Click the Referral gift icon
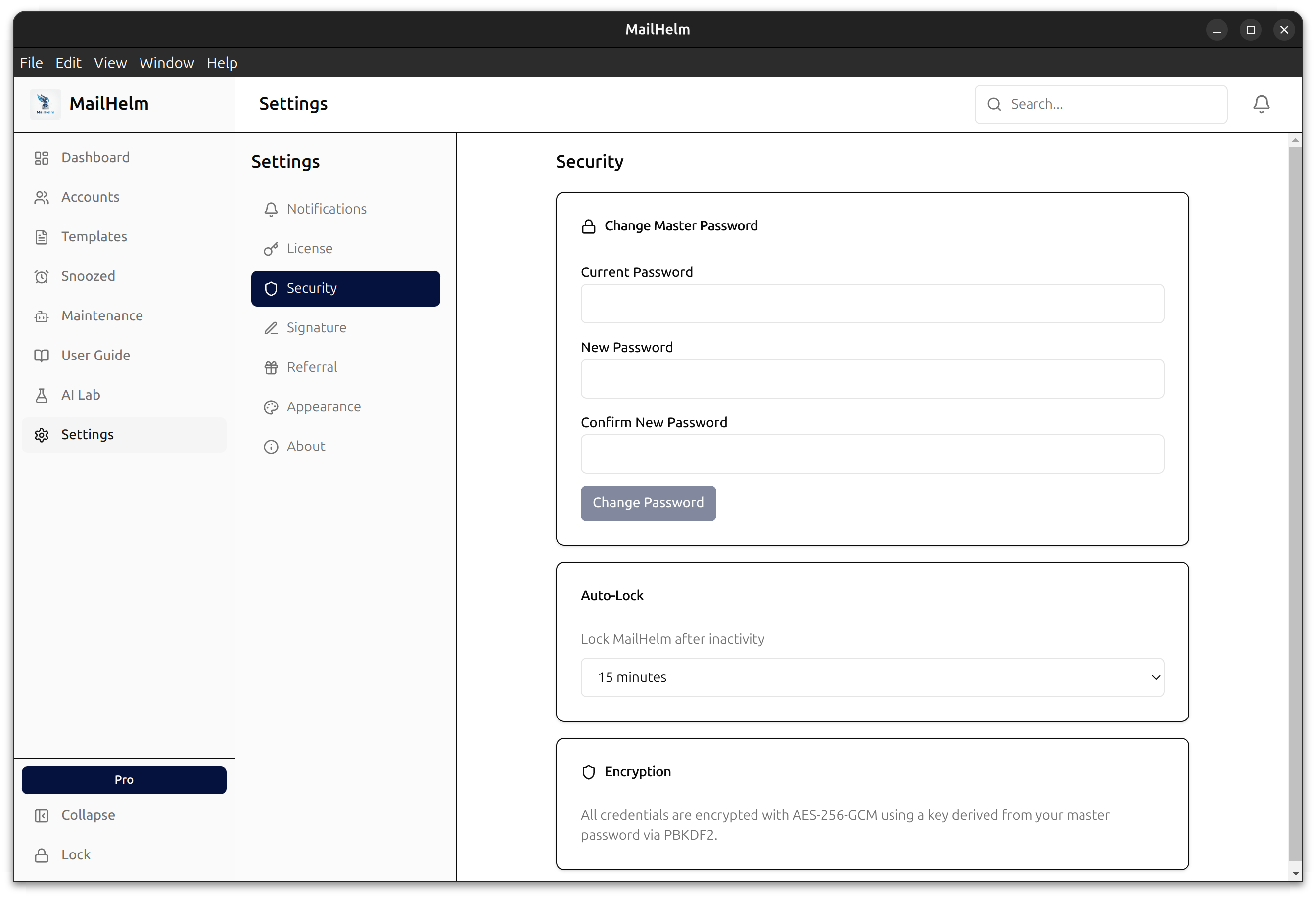 [271, 368]
